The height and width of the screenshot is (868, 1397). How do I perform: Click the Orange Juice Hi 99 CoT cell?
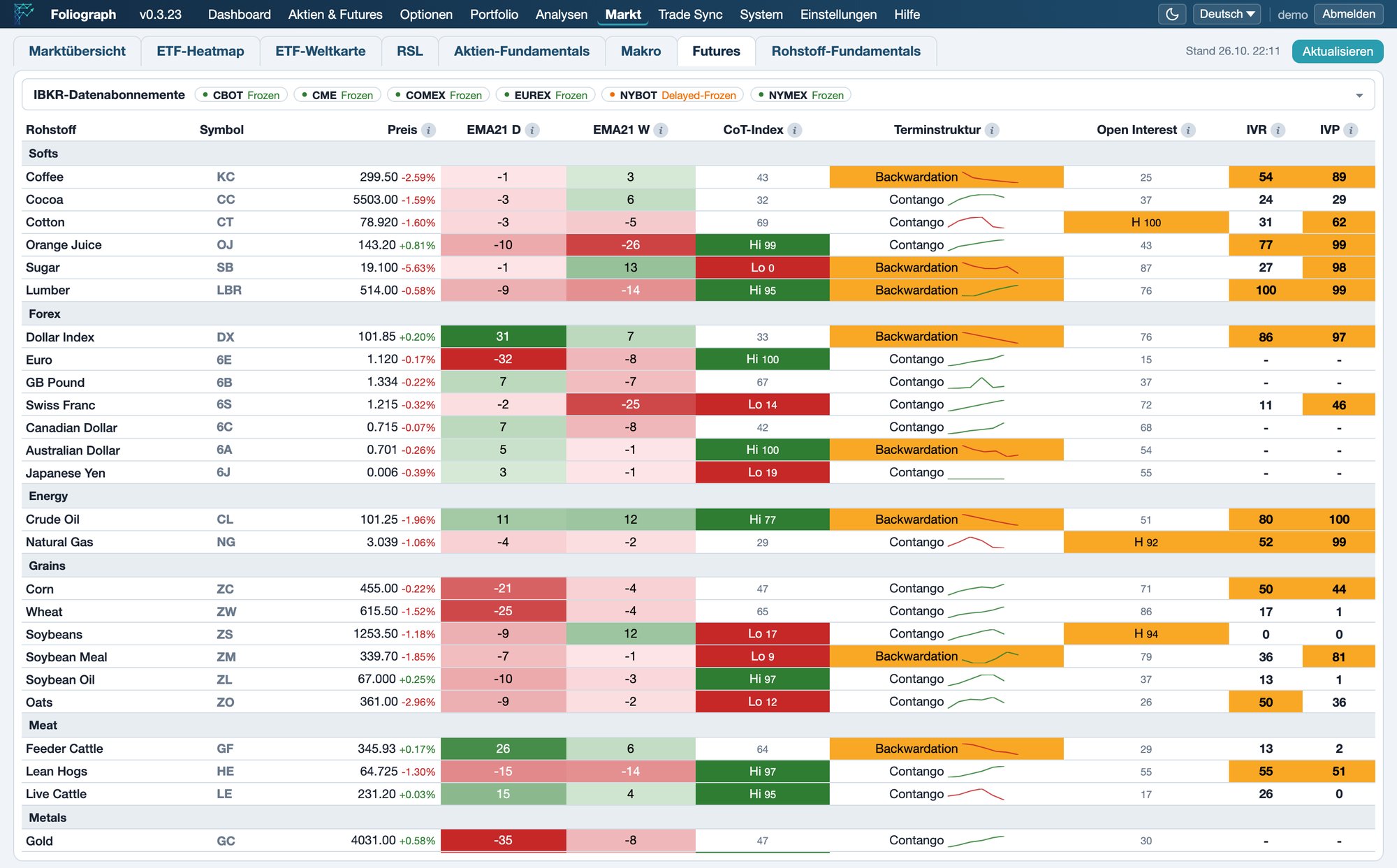(762, 245)
